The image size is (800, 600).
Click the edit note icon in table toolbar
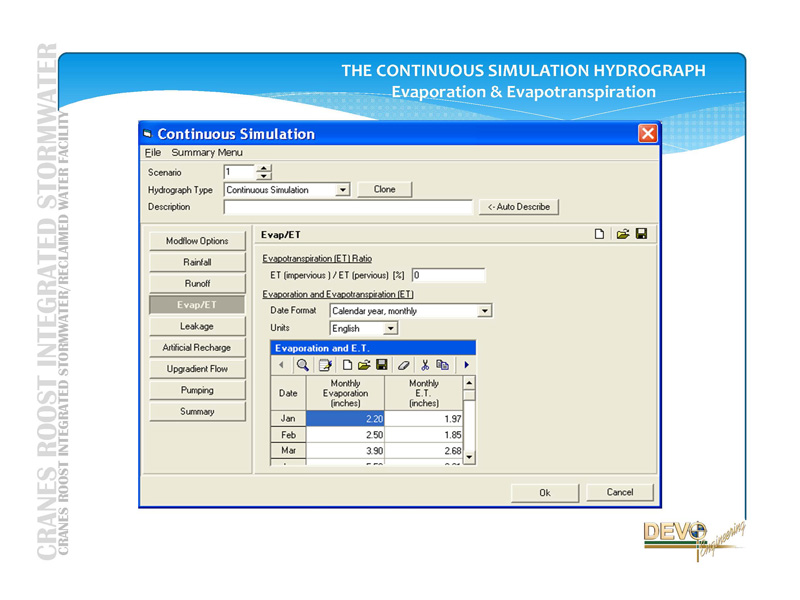[x=325, y=366]
